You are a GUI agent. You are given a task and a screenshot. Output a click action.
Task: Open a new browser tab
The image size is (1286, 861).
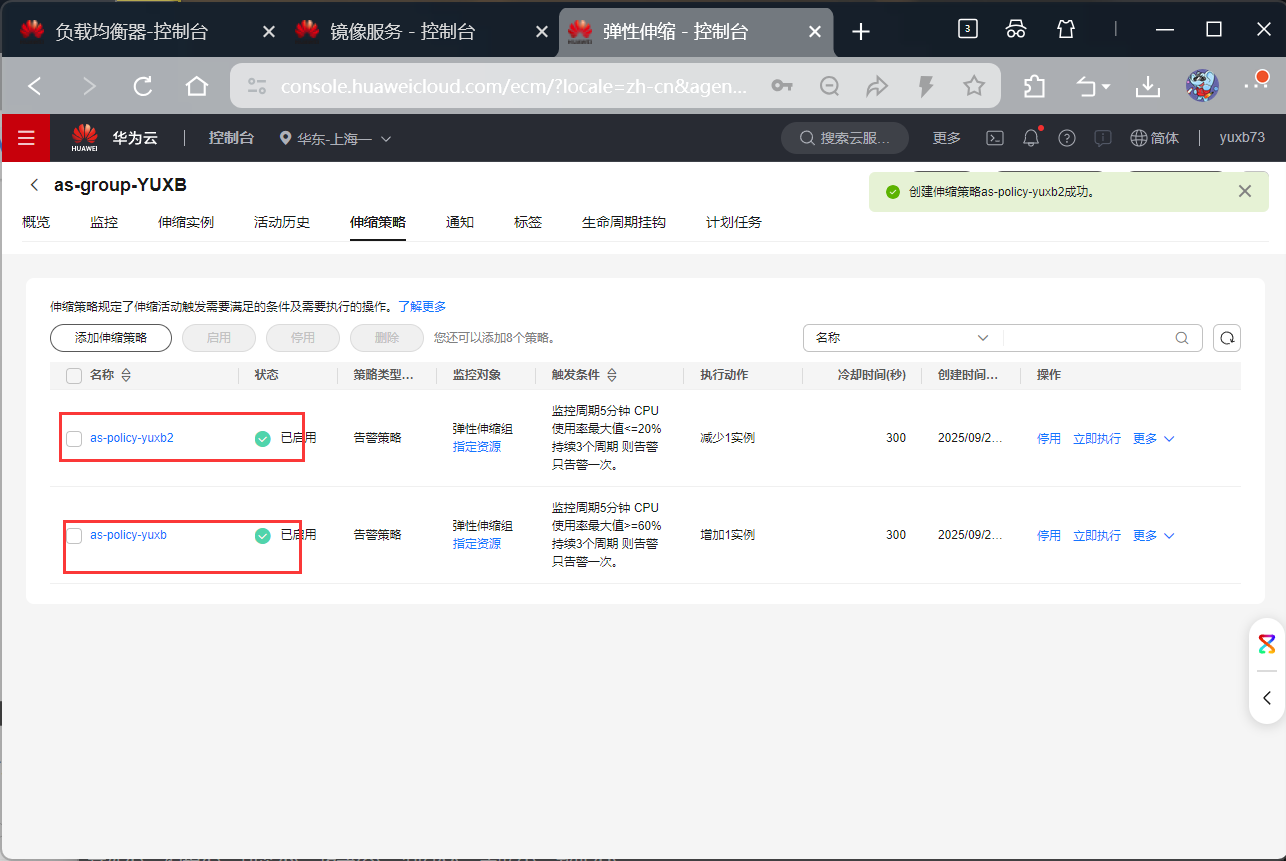pos(861,31)
